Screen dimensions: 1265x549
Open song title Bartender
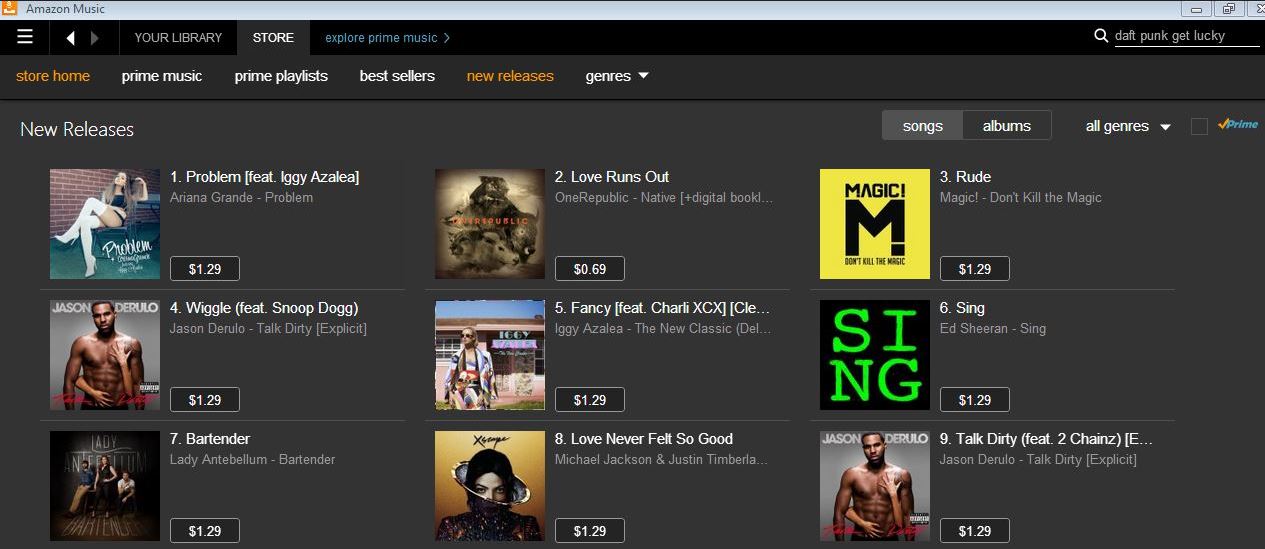[x=210, y=439]
